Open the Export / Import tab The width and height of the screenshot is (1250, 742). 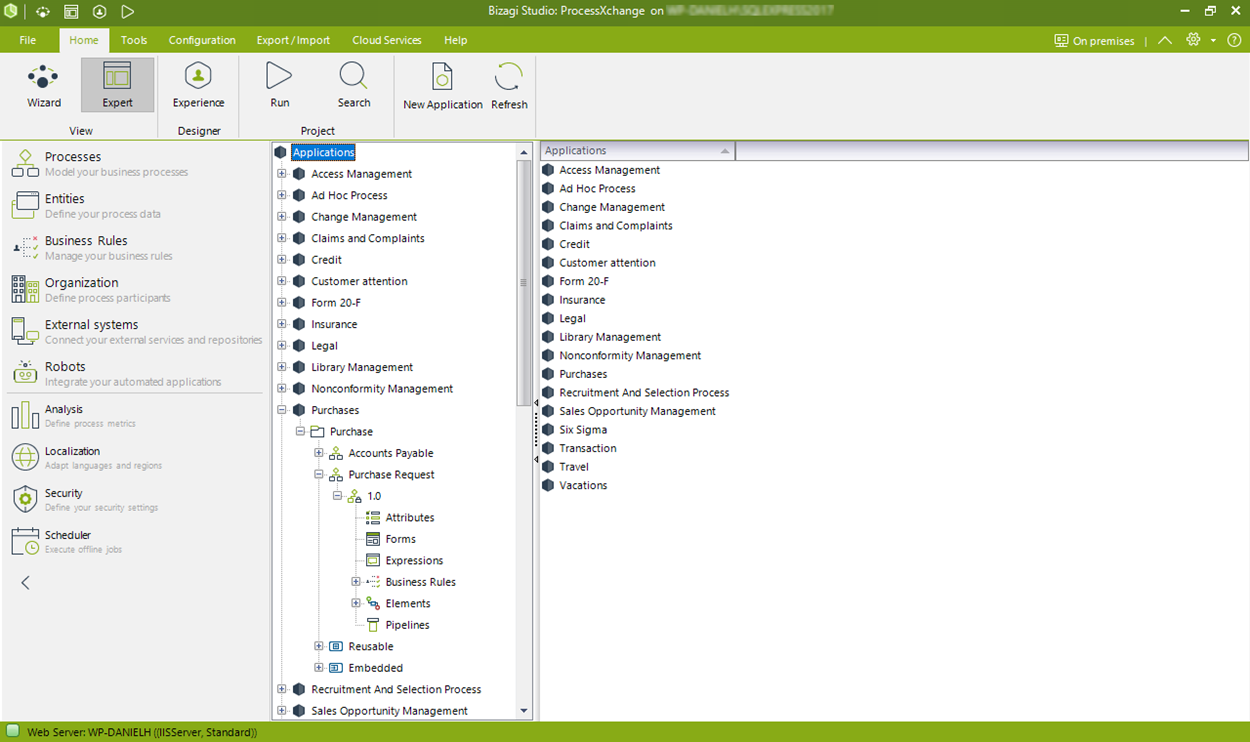coord(293,40)
